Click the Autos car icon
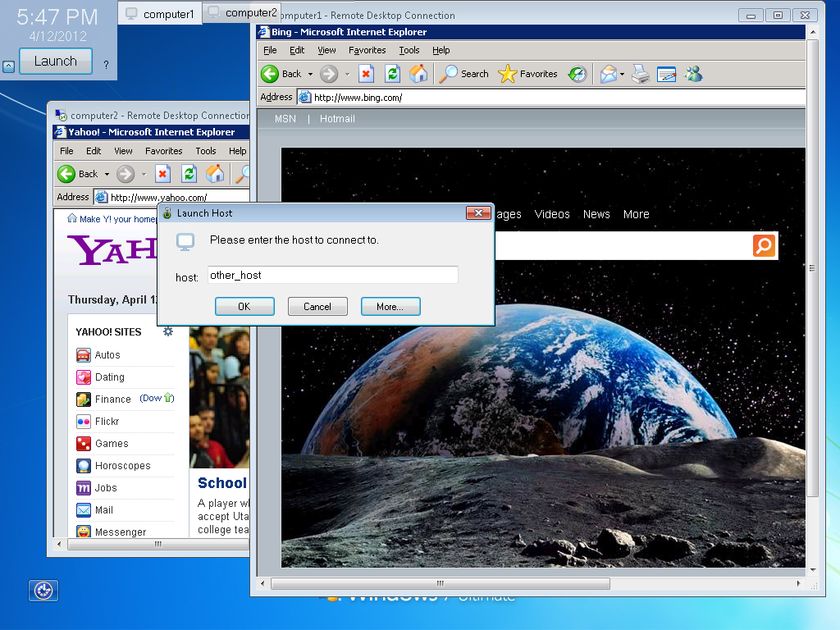 [83, 355]
